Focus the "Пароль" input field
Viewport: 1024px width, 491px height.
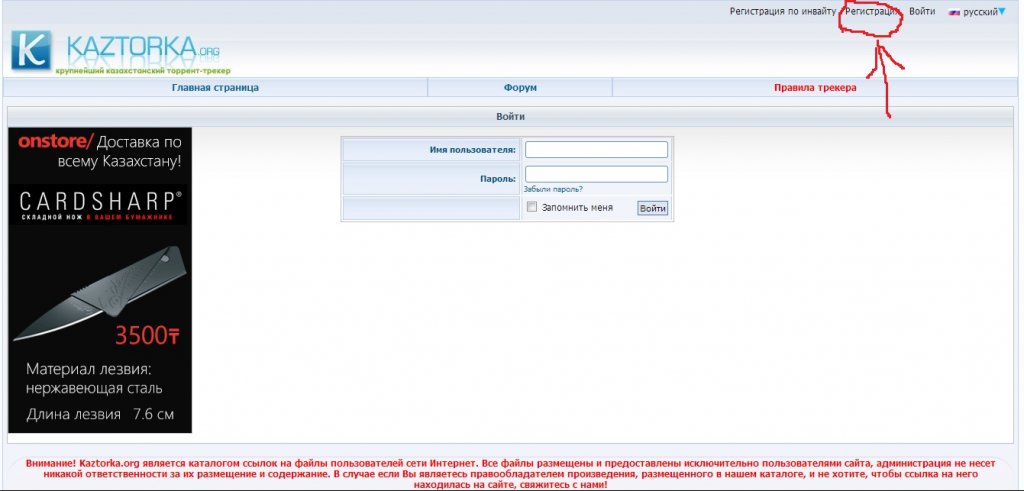(596, 174)
